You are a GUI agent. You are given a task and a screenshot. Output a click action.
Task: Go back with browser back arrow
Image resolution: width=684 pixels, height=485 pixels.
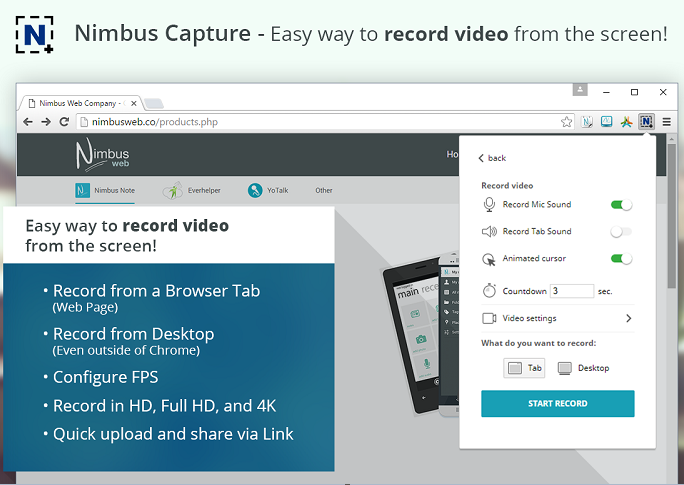27,122
